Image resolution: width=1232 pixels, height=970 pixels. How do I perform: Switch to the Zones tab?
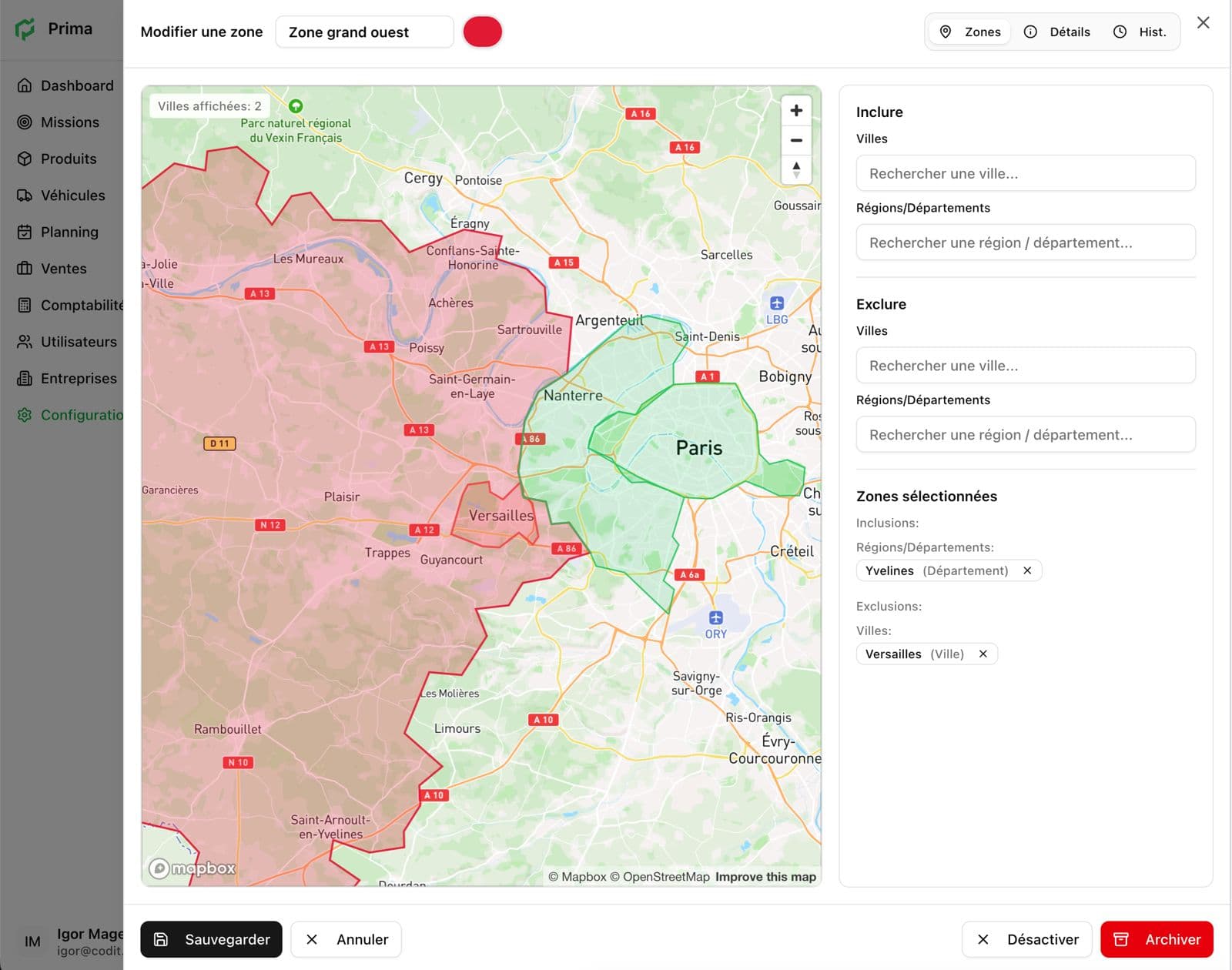(969, 32)
